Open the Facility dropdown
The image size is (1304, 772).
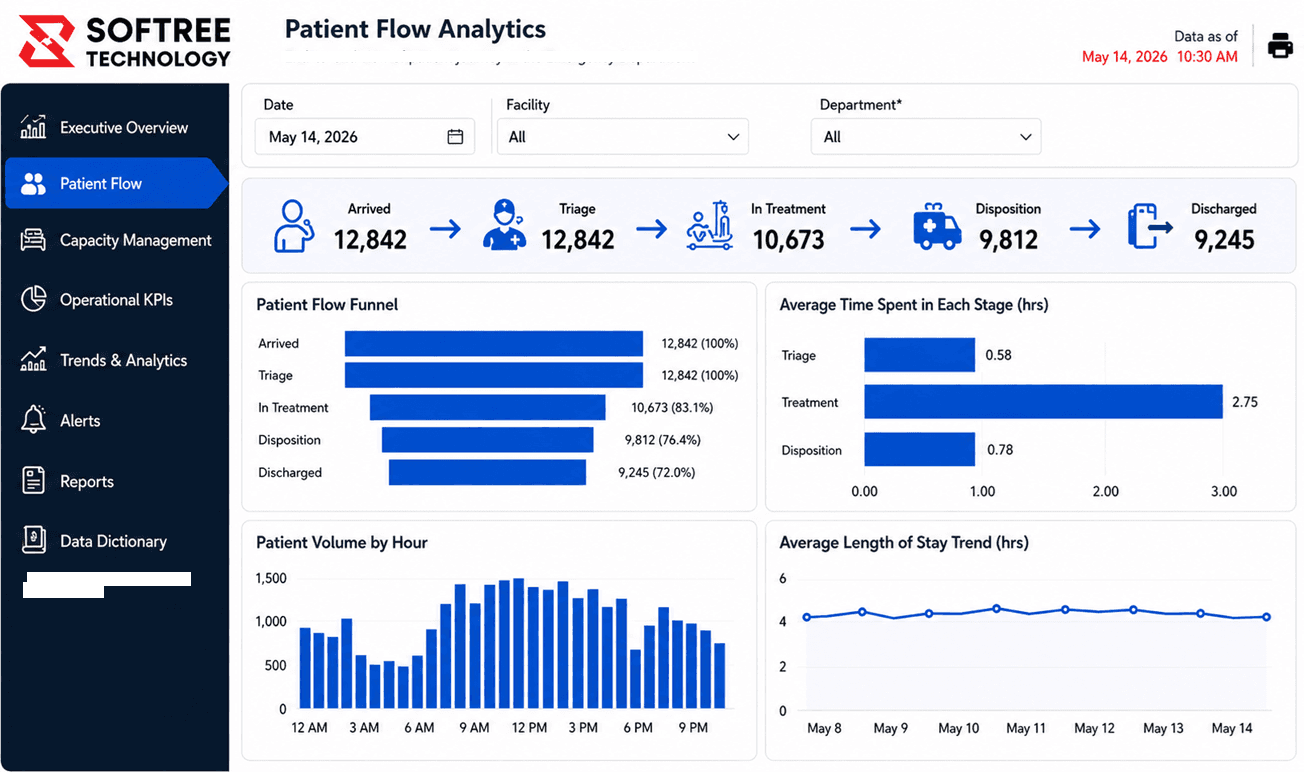point(622,137)
